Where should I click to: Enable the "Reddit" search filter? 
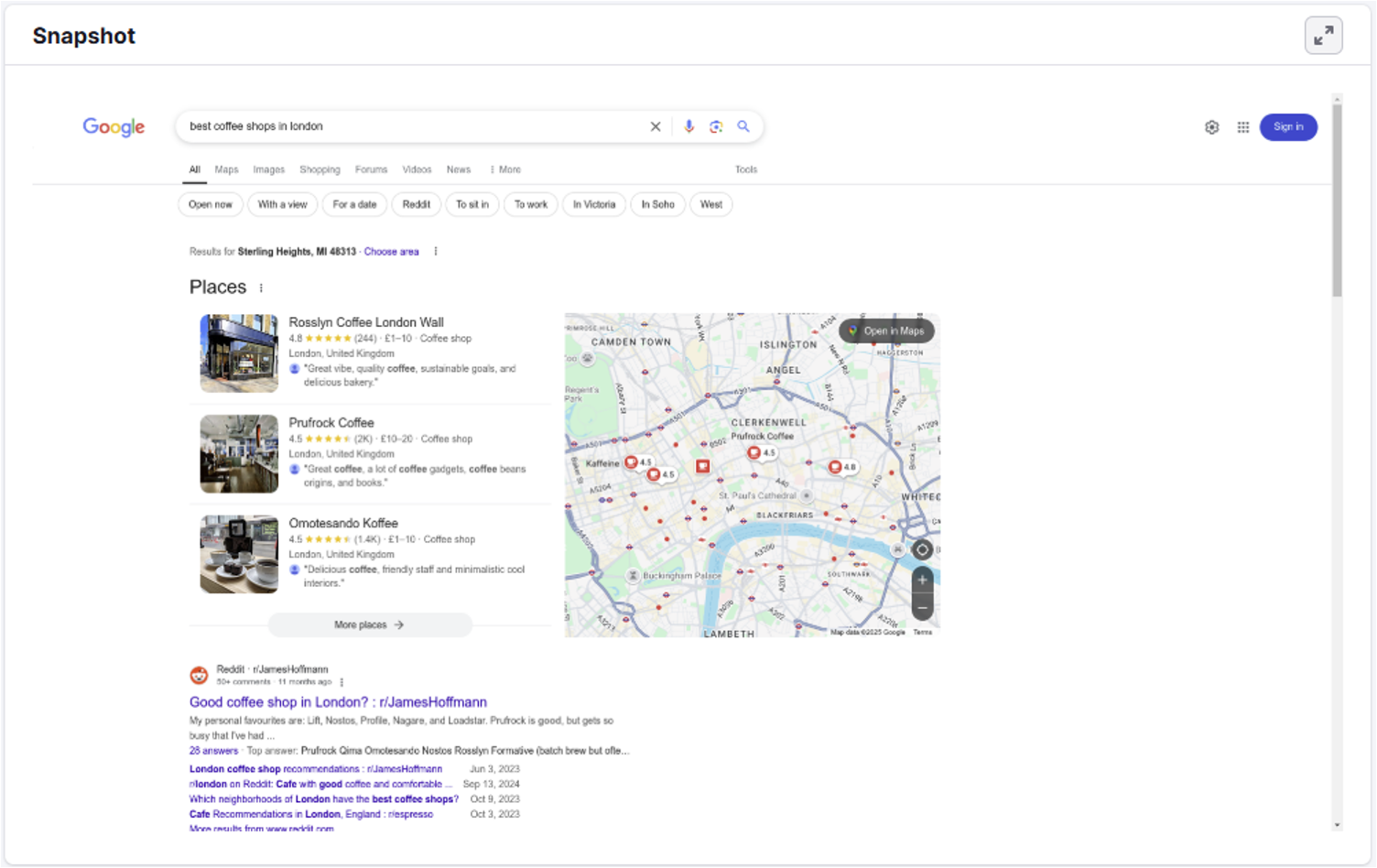(x=417, y=204)
